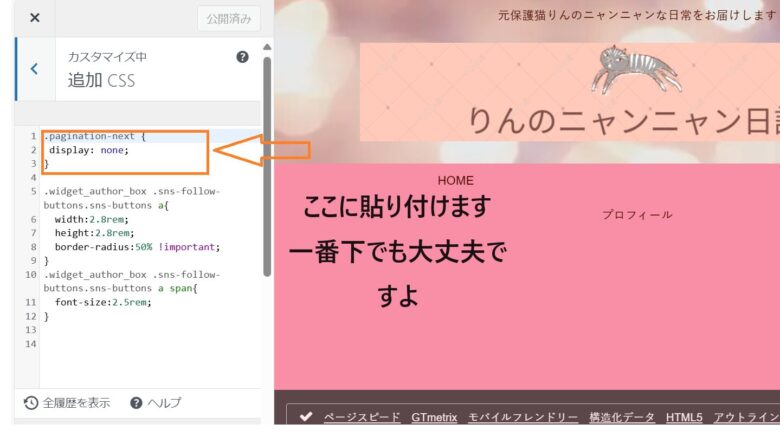Open the HOME menu item

[x=455, y=180]
